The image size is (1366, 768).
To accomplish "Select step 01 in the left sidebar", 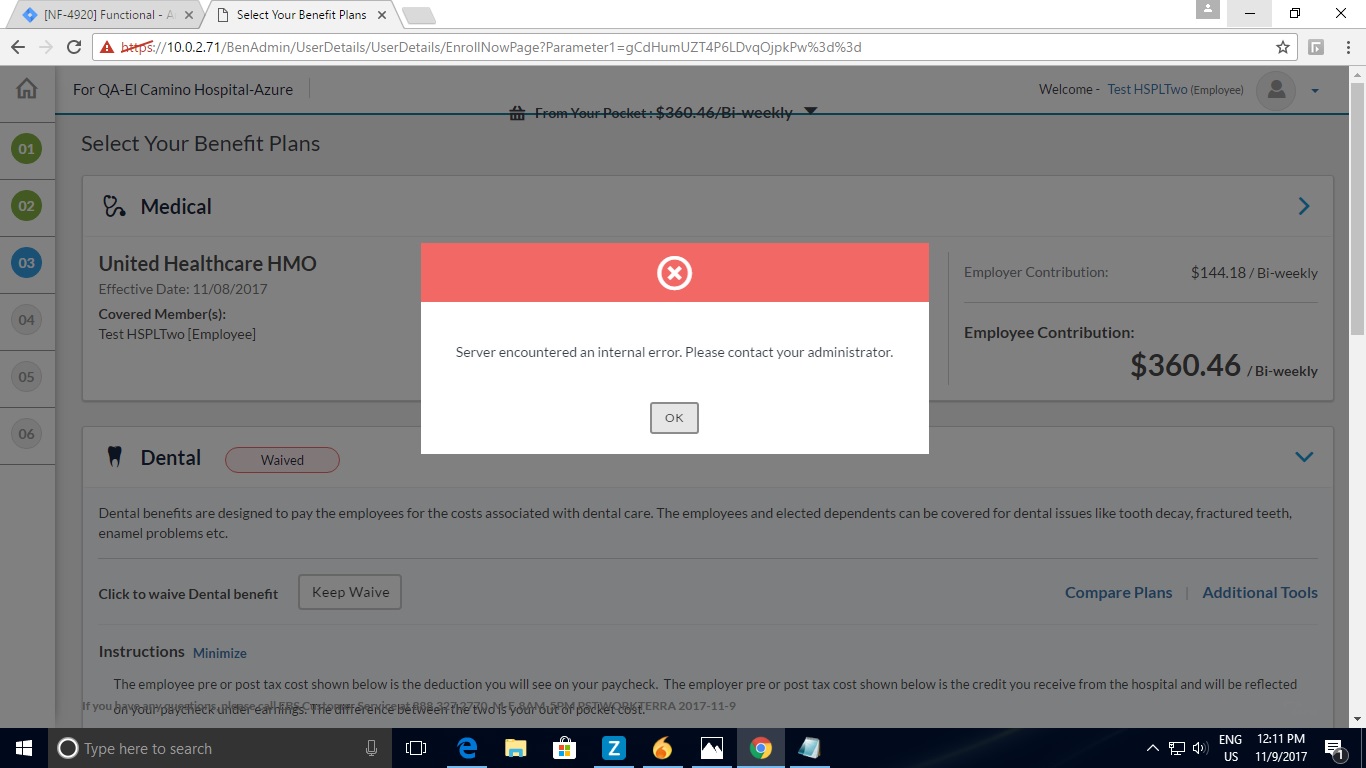I will 27,150.
